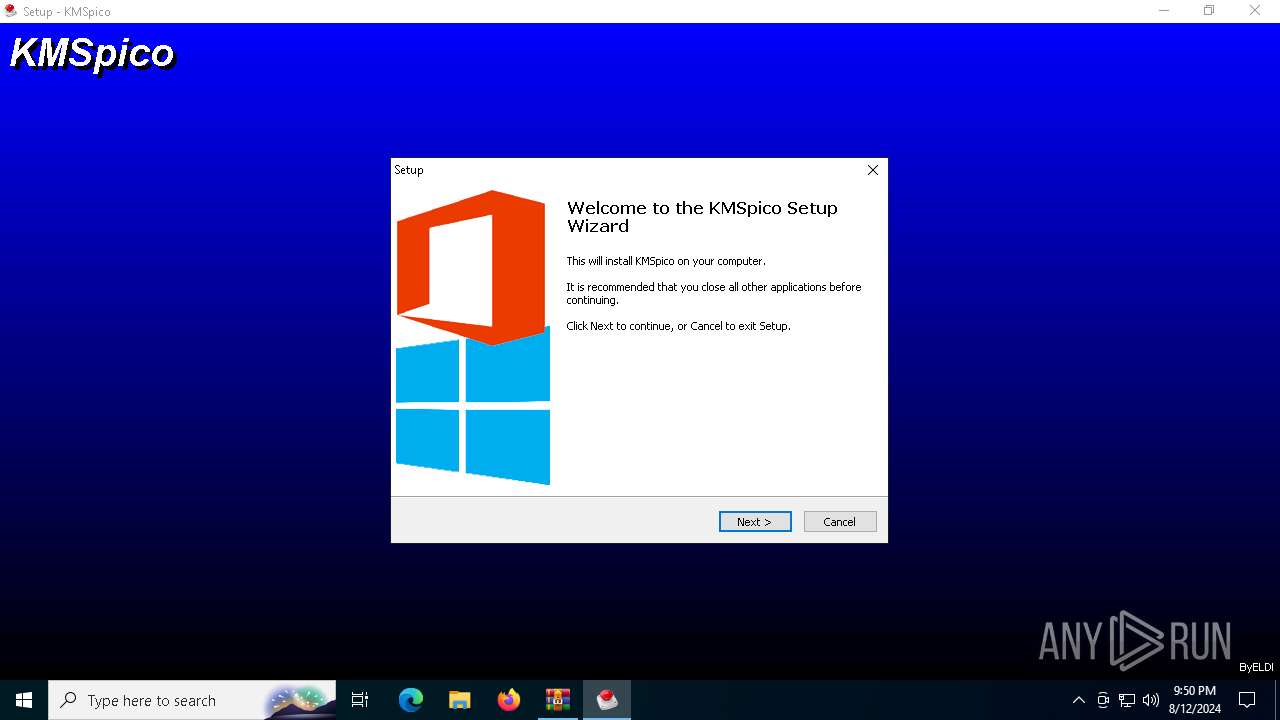Open the clock showing 9:50 PM
Image resolution: width=1280 pixels, height=720 pixels.
click(x=1194, y=700)
